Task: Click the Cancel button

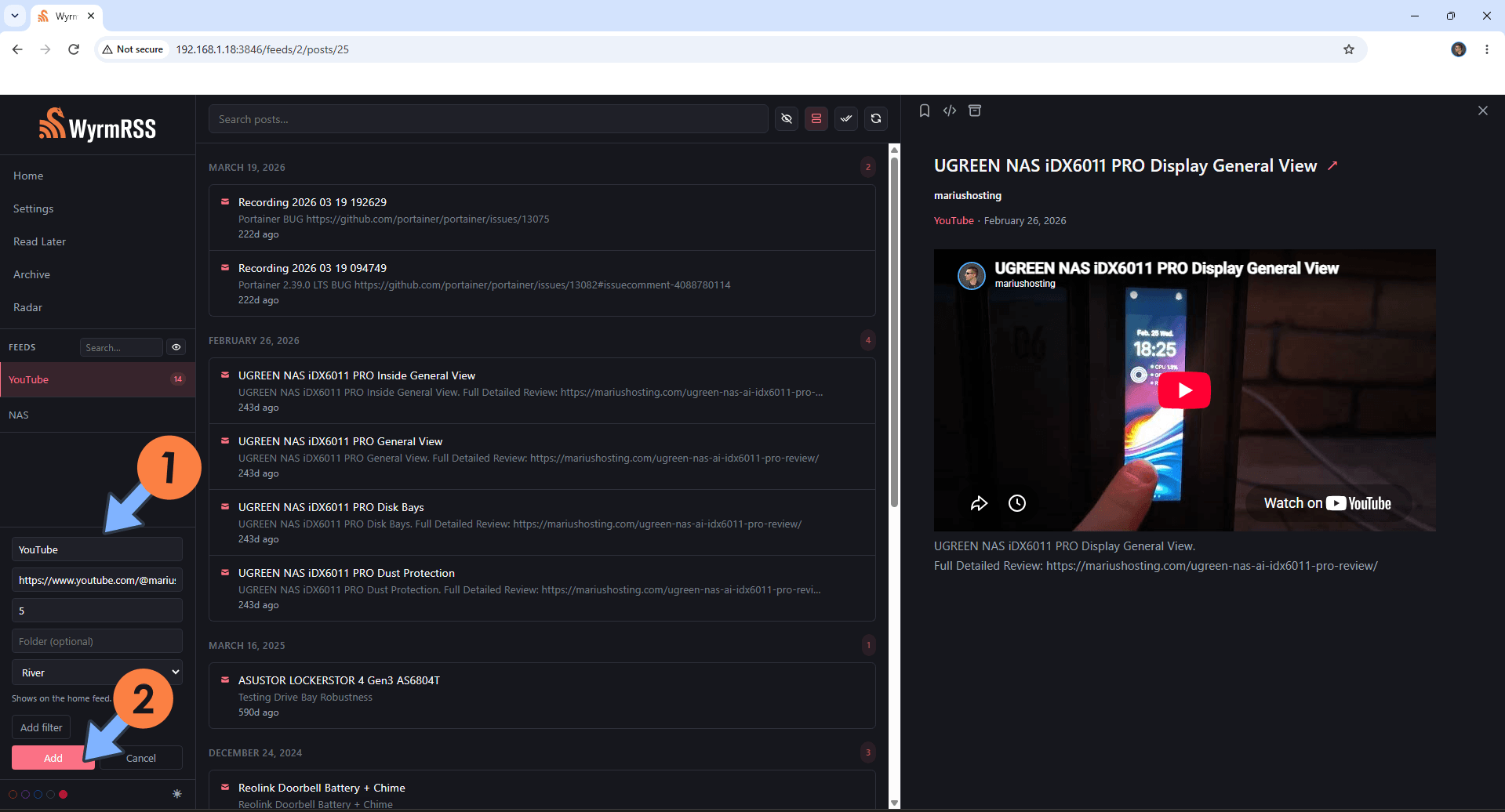Action: (x=141, y=758)
